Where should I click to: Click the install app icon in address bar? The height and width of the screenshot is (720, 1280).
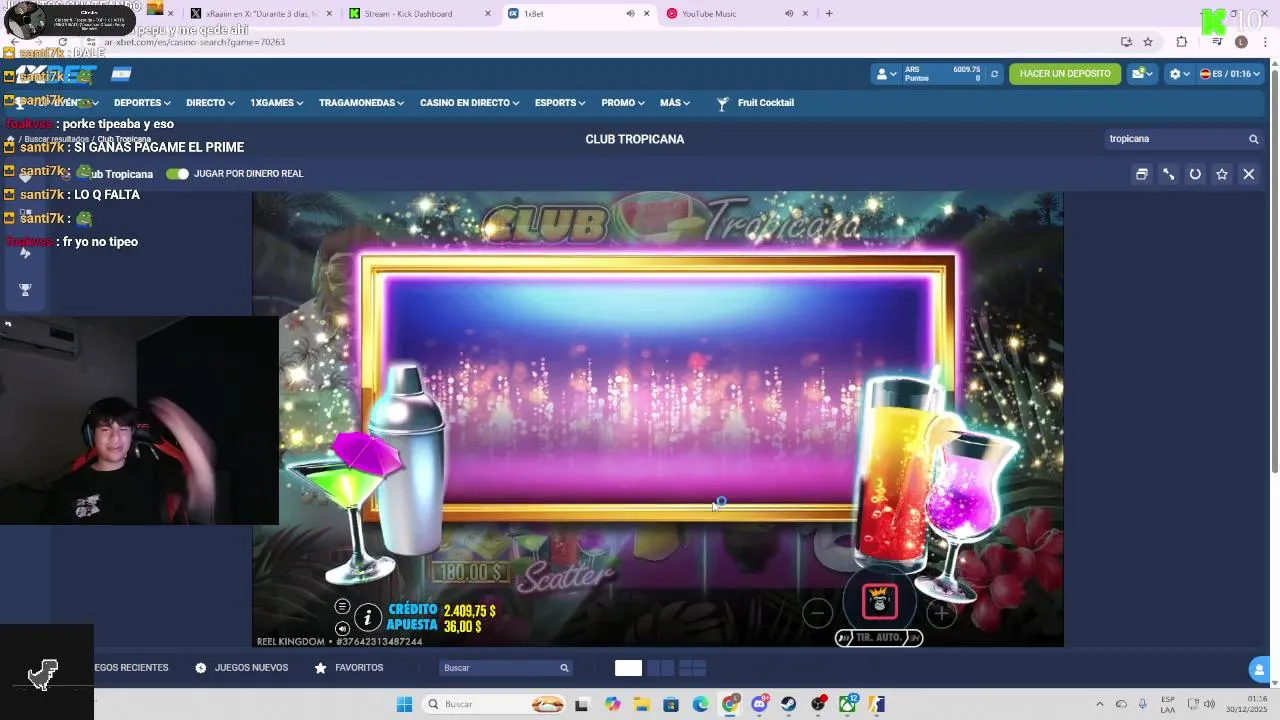point(1126,42)
